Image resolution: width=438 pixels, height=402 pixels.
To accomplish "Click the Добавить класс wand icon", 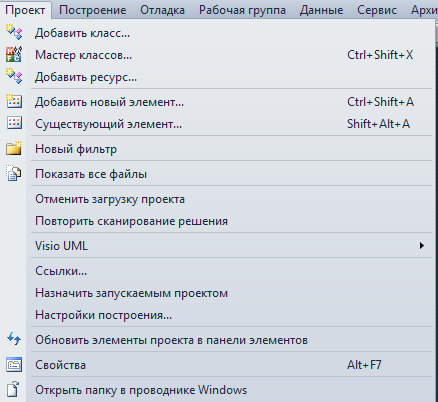I will click(x=14, y=32).
